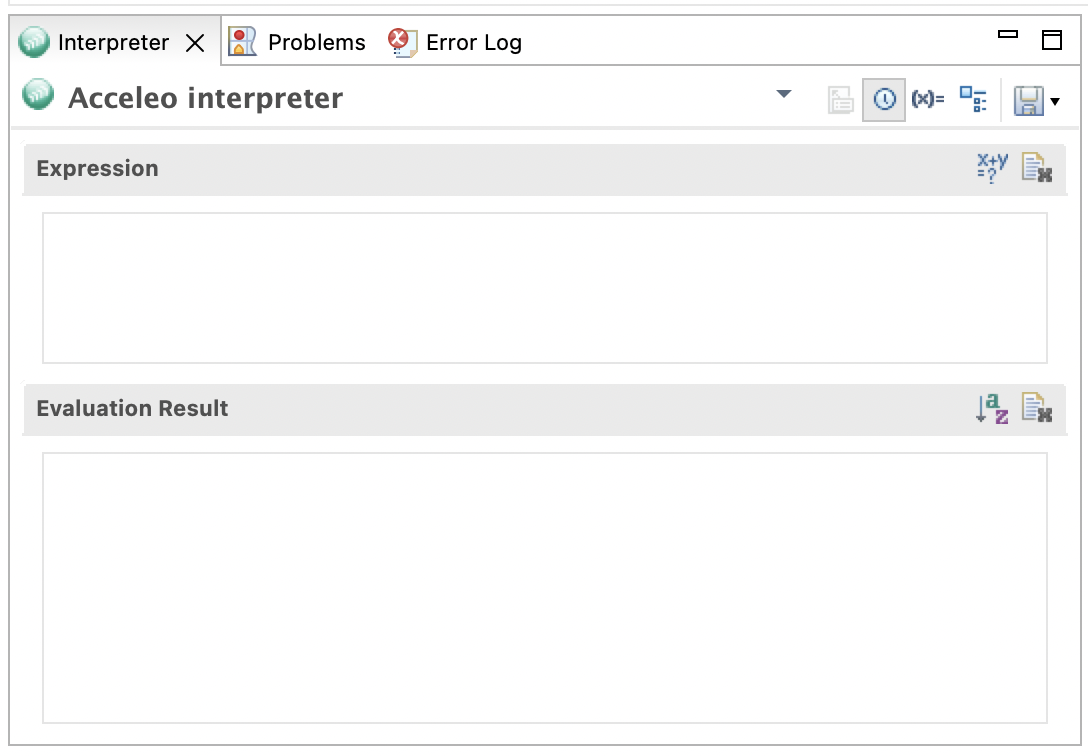1088x756 pixels.
Task: Sort evaluation results alphabetically
Action: [x=992, y=408]
